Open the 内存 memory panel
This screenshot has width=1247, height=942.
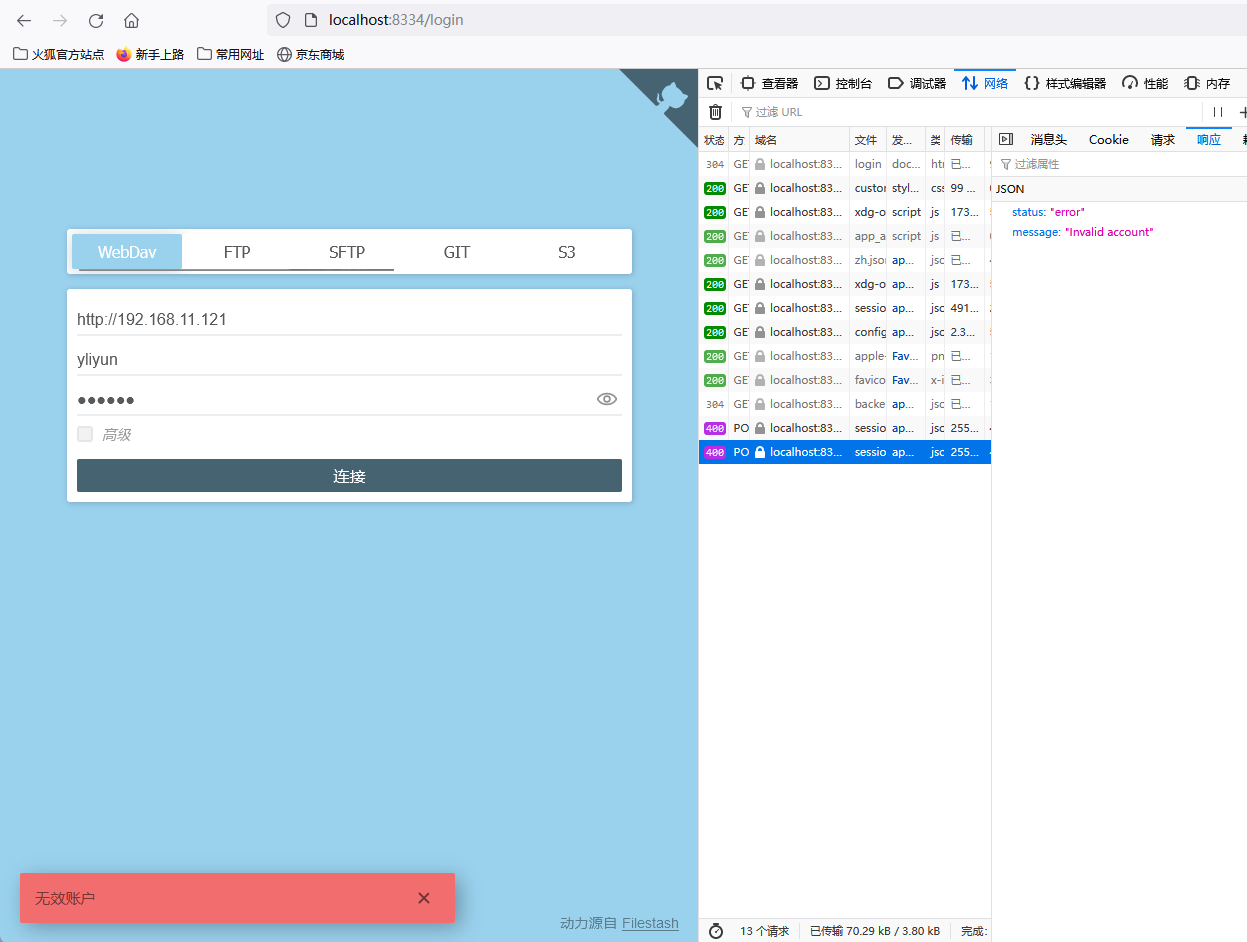click(1207, 83)
